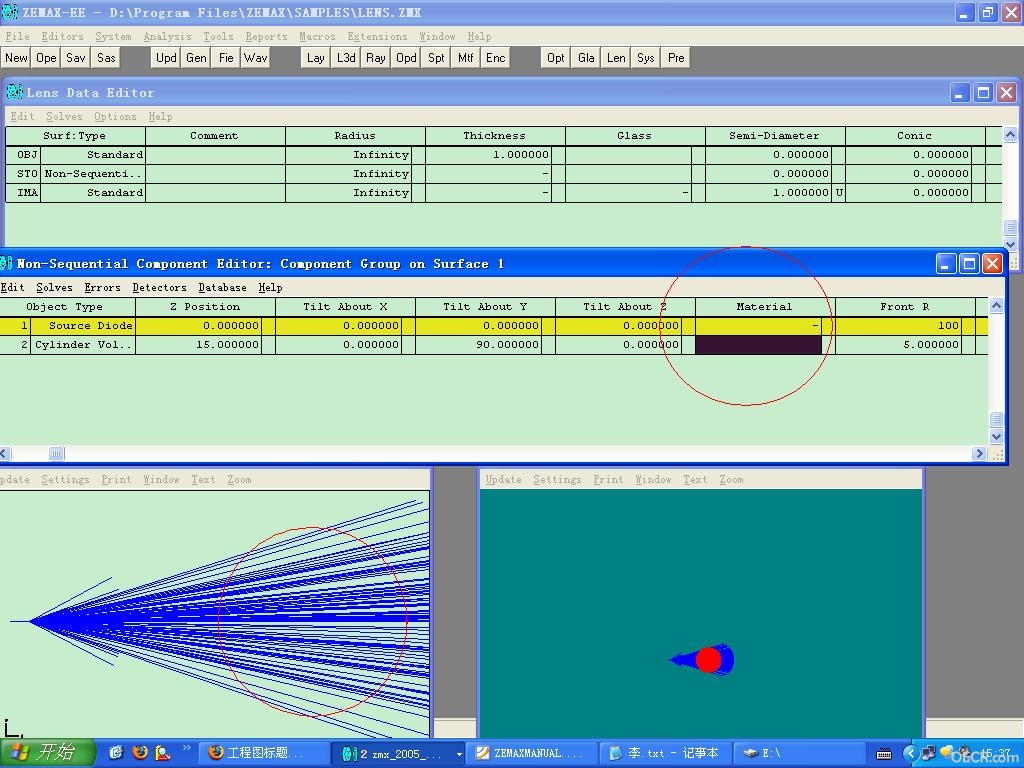Select IMA row Semi-Diameter 1.000000 cell
The image size is (1024, 768).
pos(769,193)
